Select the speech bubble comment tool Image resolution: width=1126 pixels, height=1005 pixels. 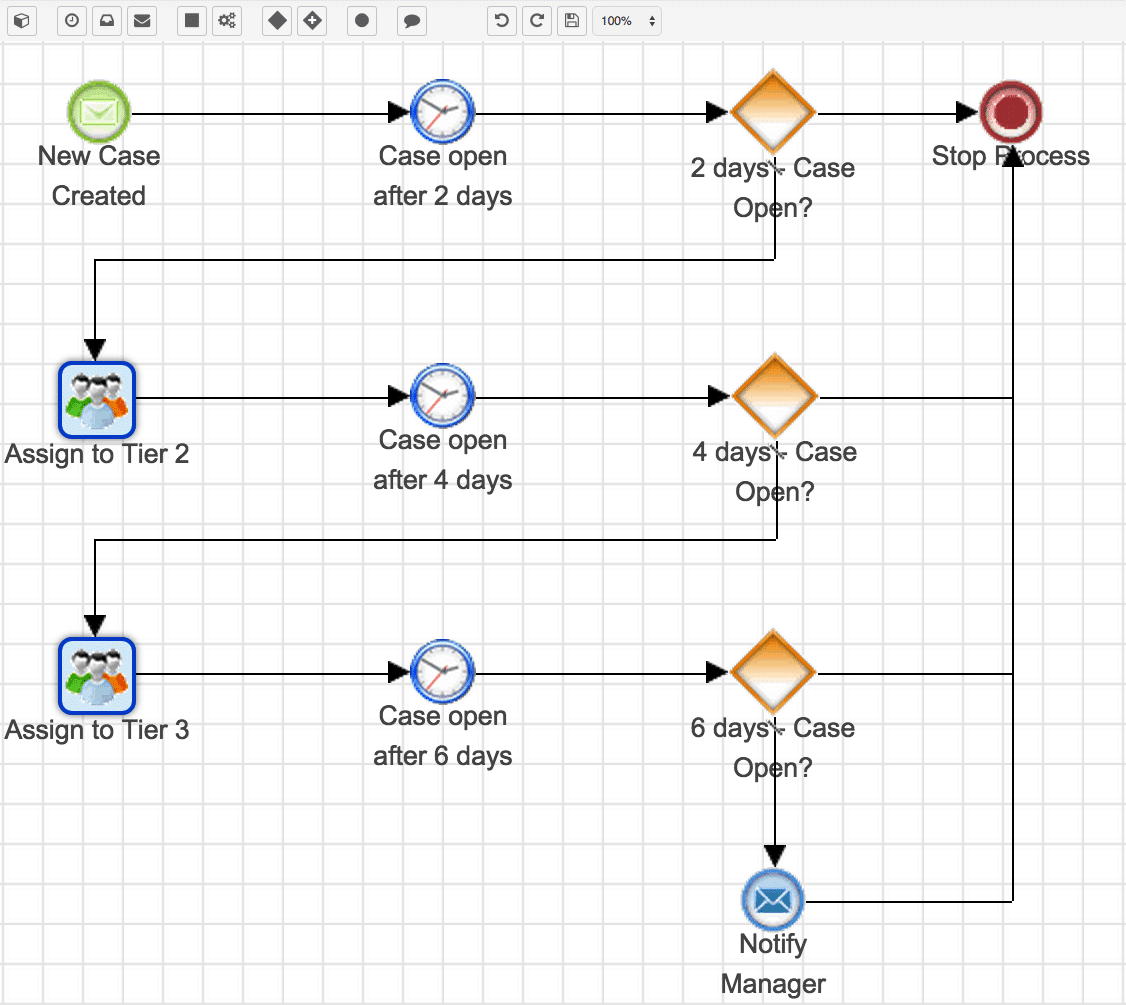click(x=412, y=21)
